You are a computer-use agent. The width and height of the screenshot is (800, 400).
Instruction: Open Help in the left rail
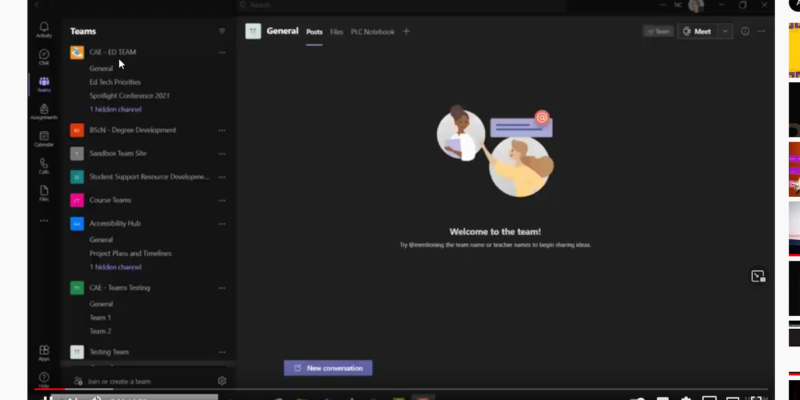tap(44, 380)
